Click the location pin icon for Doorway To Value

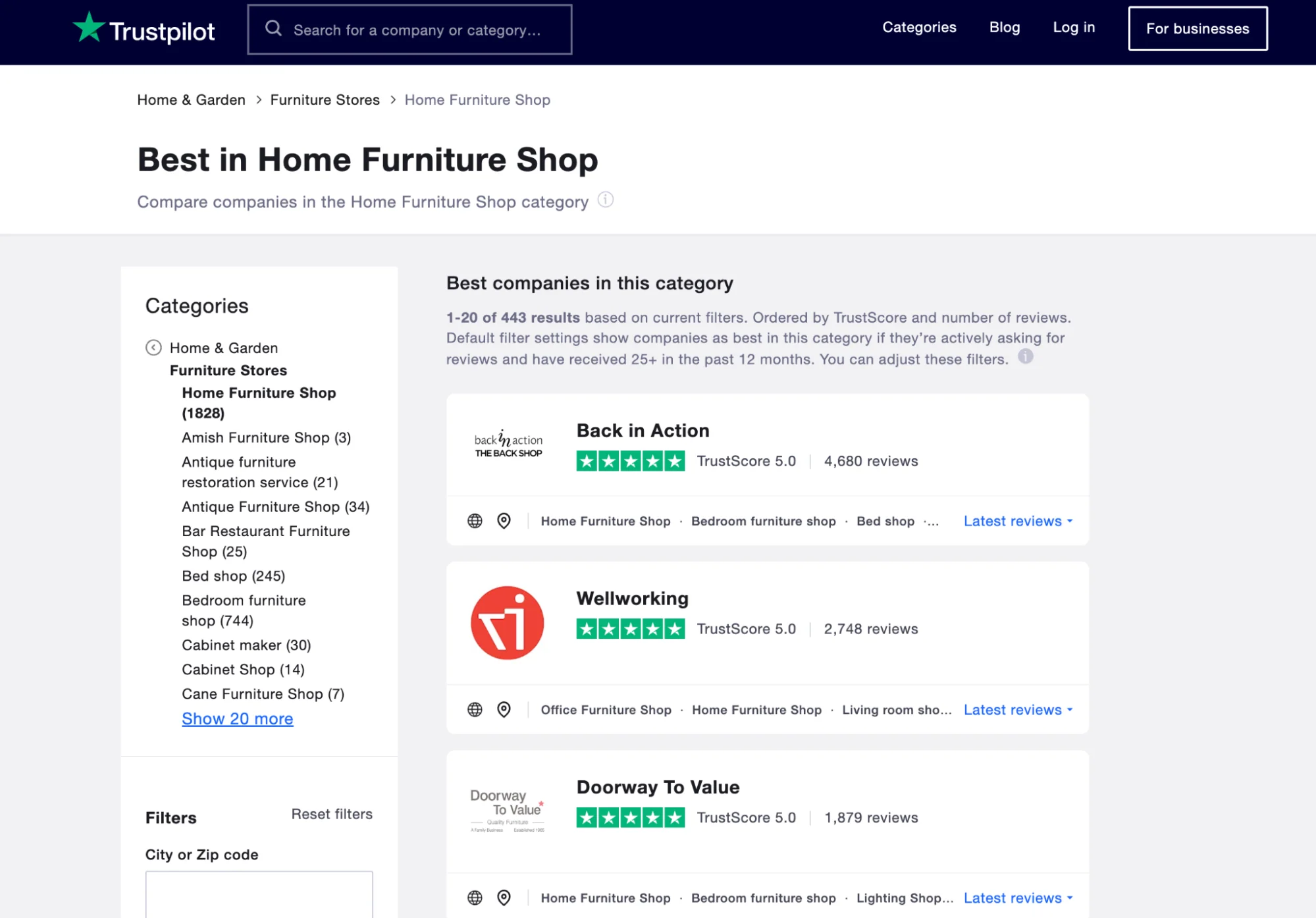(x=504, y=898)
